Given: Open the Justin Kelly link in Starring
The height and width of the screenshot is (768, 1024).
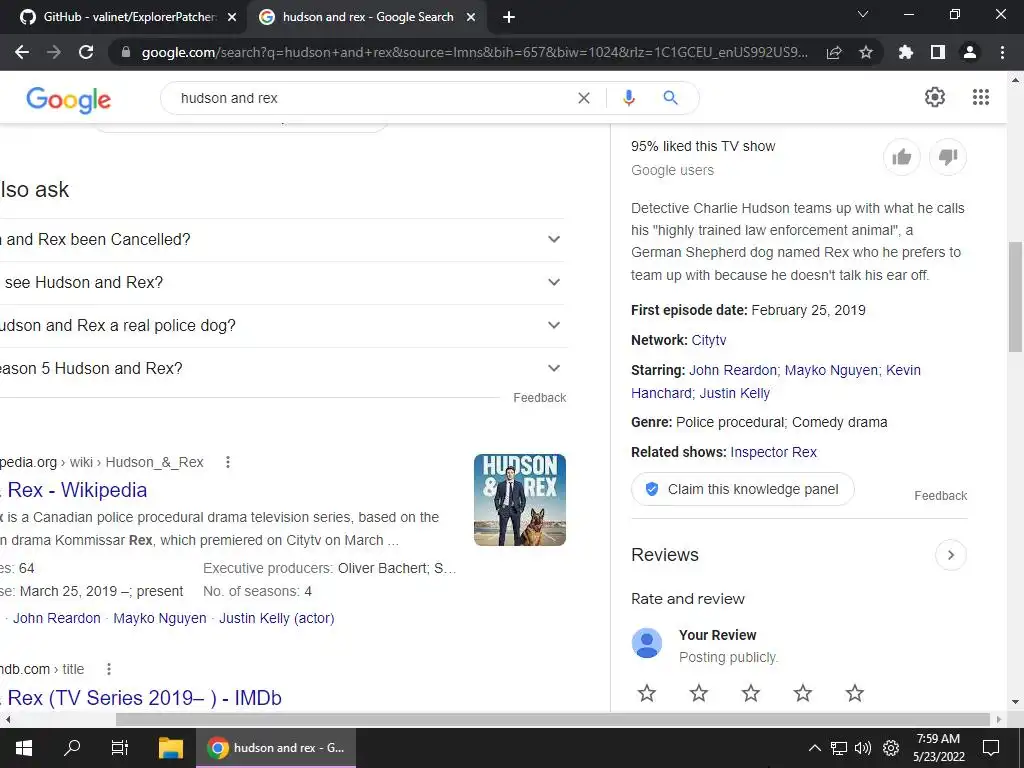Looking at the screenshot, I should 735,393.
